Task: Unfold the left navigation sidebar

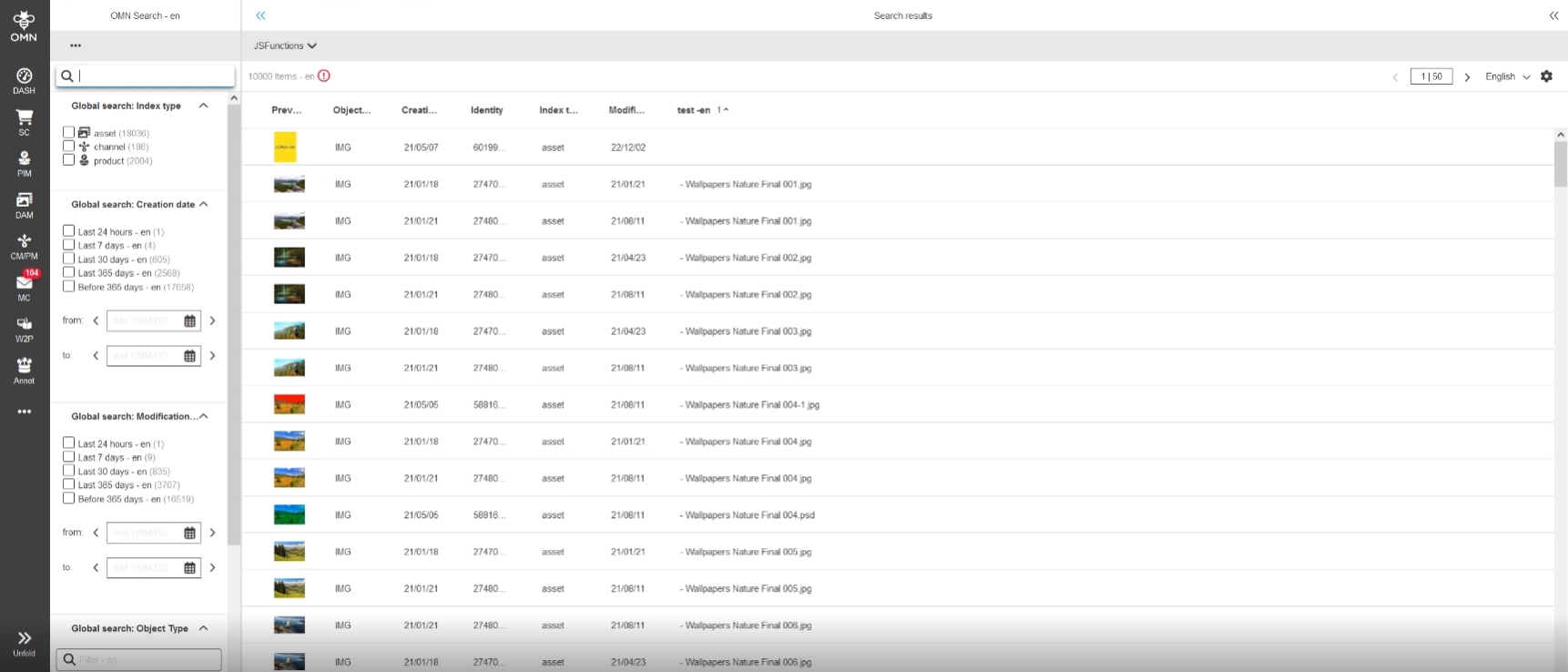Action: coord(24,642)
